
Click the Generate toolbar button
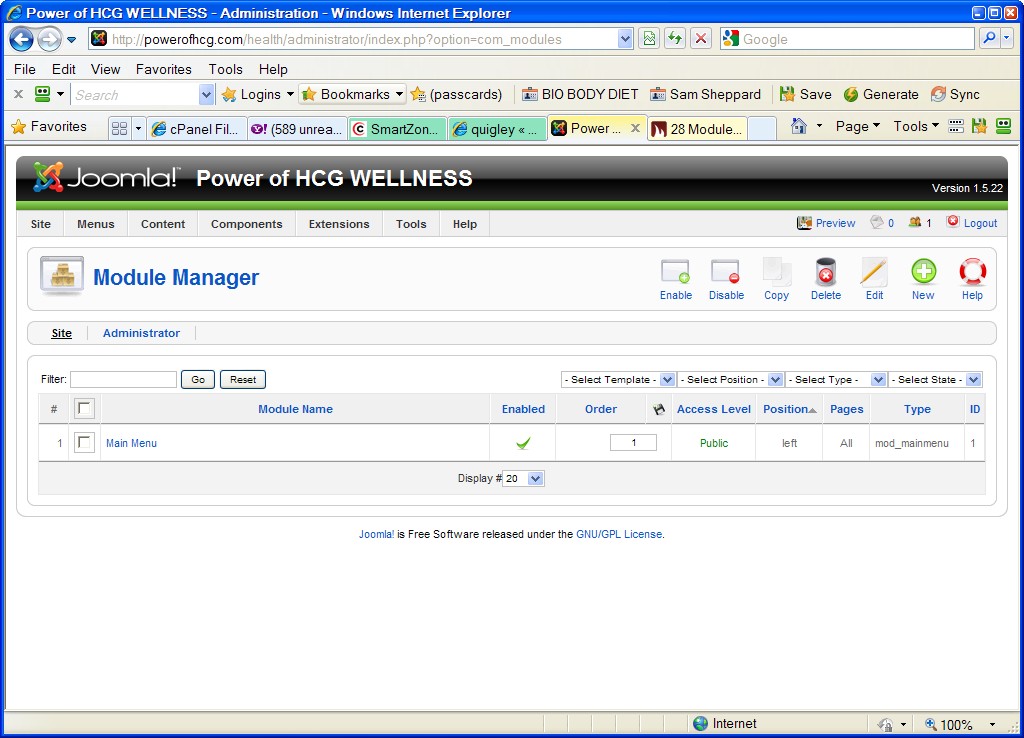click(x=881, y=95)
